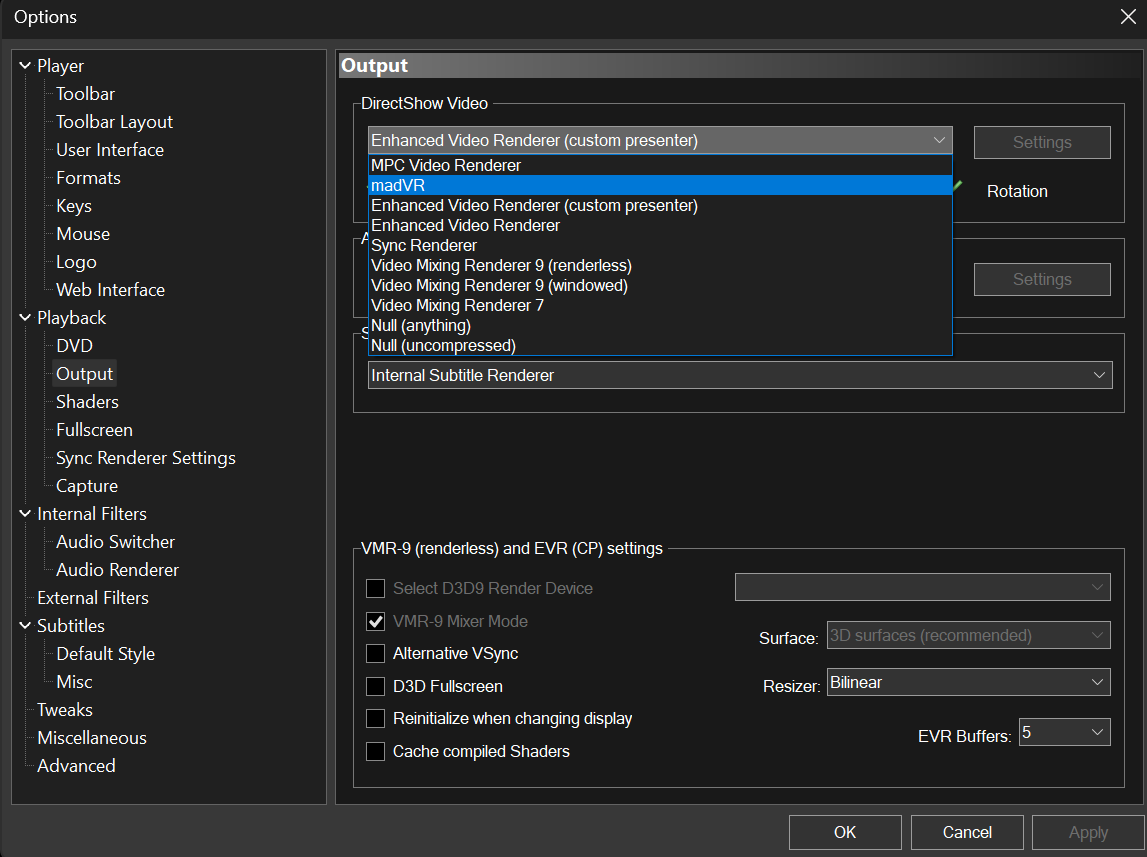Select Sync Renderer option
The height and width of the screenshot is (857, 1147).
[660, 246]
